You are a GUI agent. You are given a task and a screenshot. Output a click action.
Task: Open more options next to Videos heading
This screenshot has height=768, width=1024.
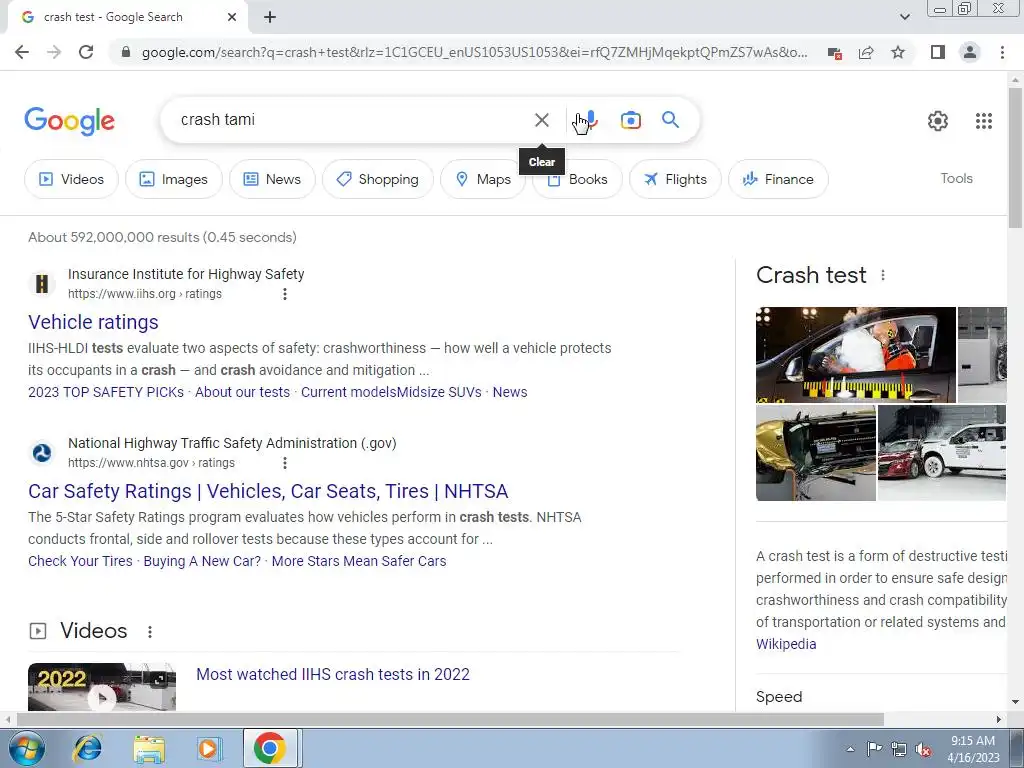pos(150,632)
